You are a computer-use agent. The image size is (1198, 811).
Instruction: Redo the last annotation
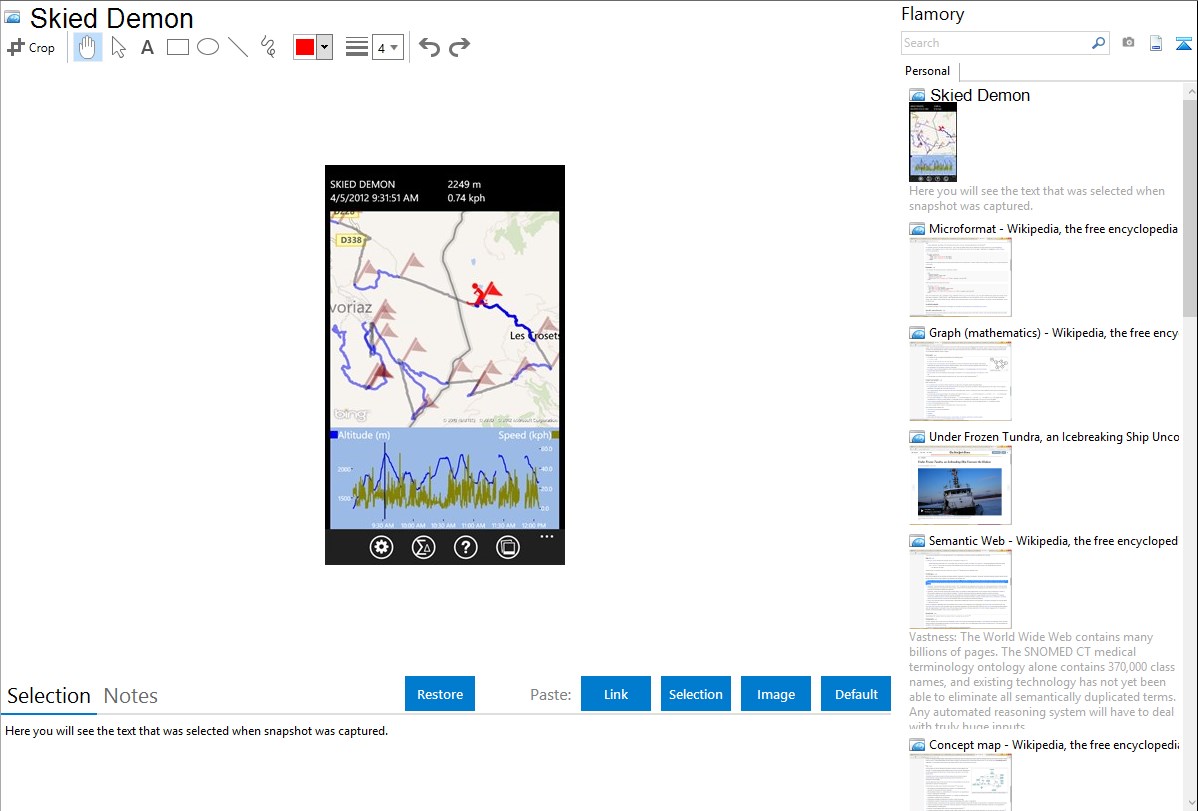pos(459,47)
